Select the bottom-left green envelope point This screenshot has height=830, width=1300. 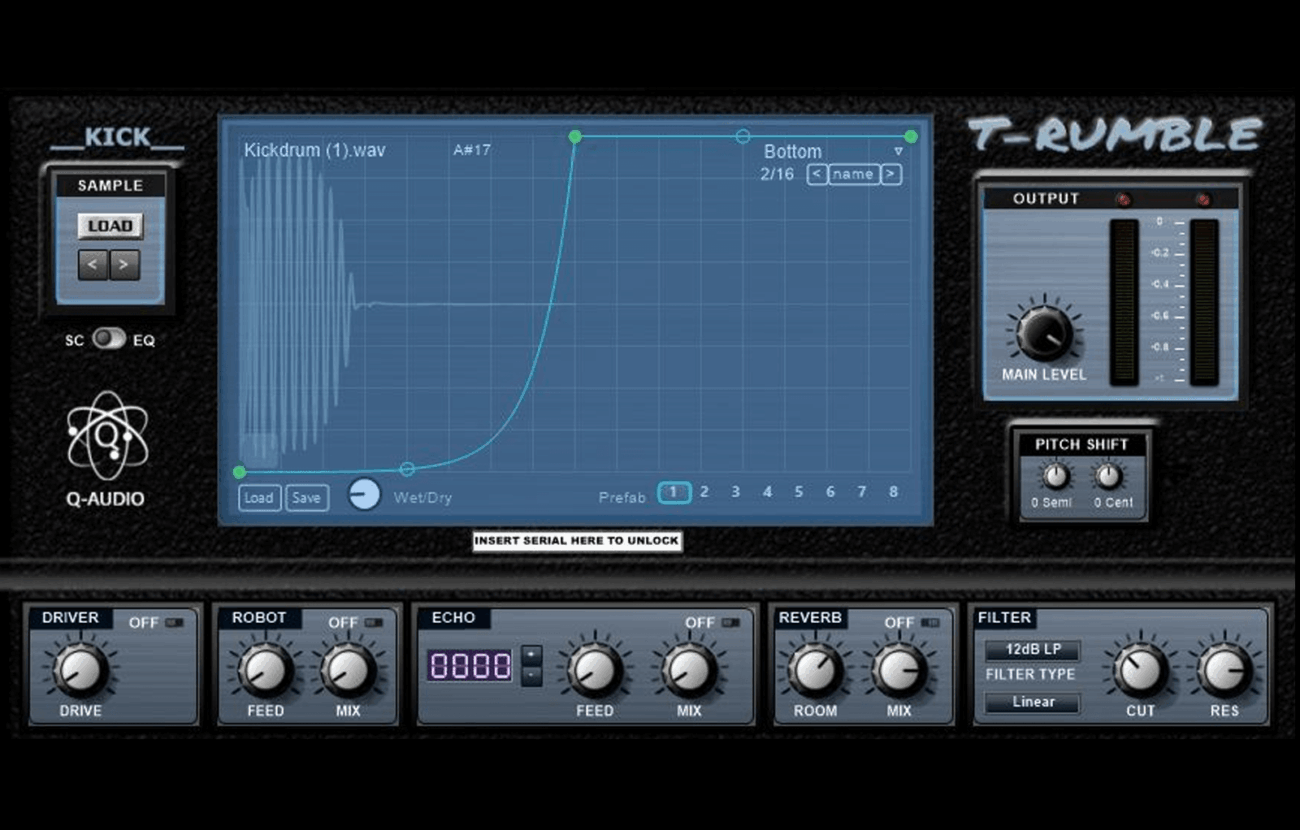(239, 472)
